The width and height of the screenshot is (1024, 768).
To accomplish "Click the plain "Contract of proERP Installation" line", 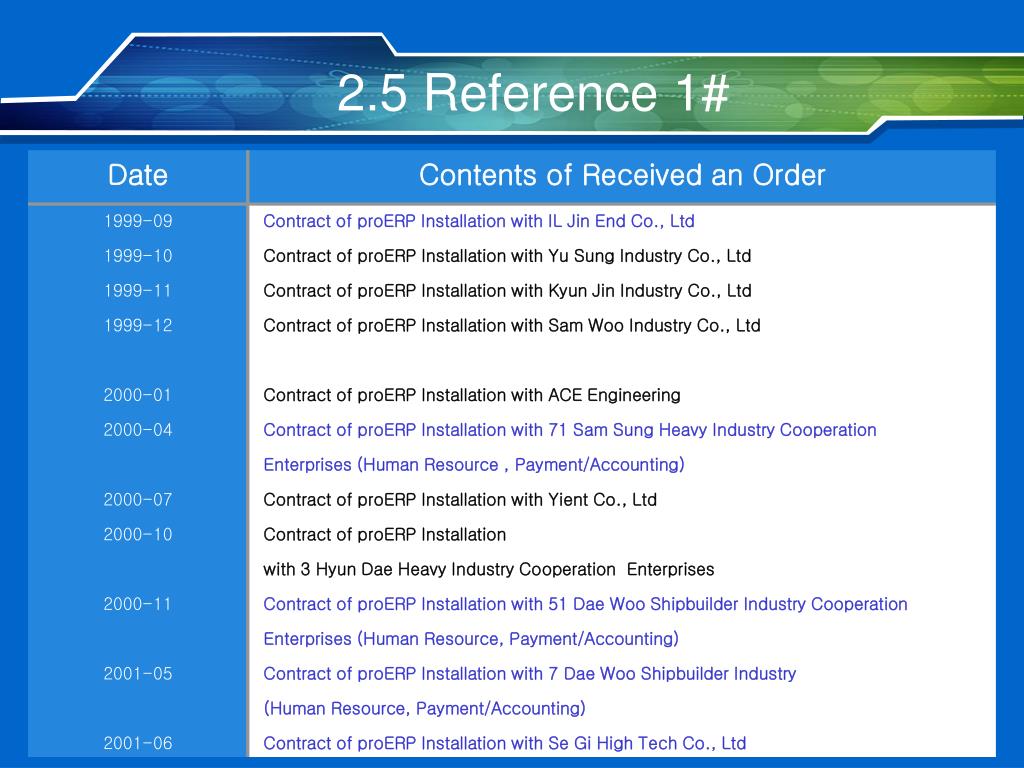I will pos(385,535).
